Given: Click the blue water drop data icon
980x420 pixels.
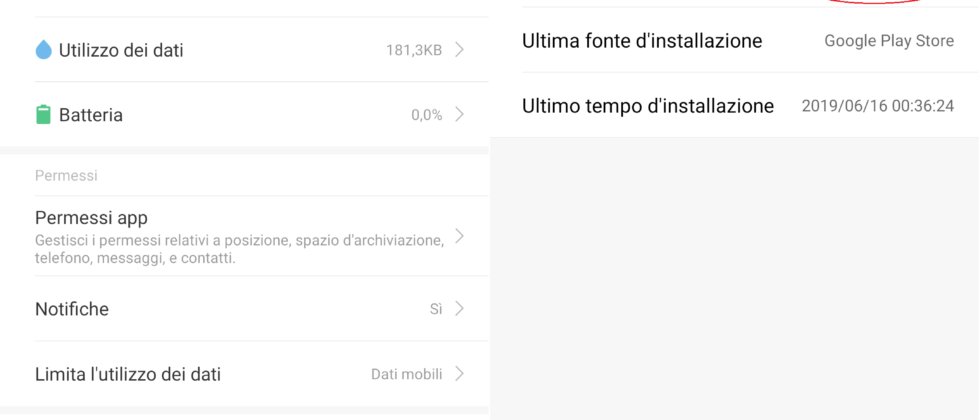Looking at the screenshot, I should coord(43,50).
